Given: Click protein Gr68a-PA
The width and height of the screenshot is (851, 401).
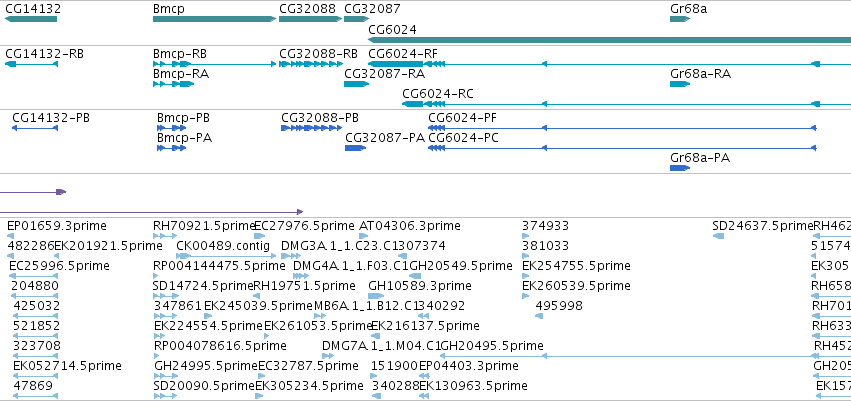Looking at the screenshot, I should pyautogui.click(x=680, y=168).
